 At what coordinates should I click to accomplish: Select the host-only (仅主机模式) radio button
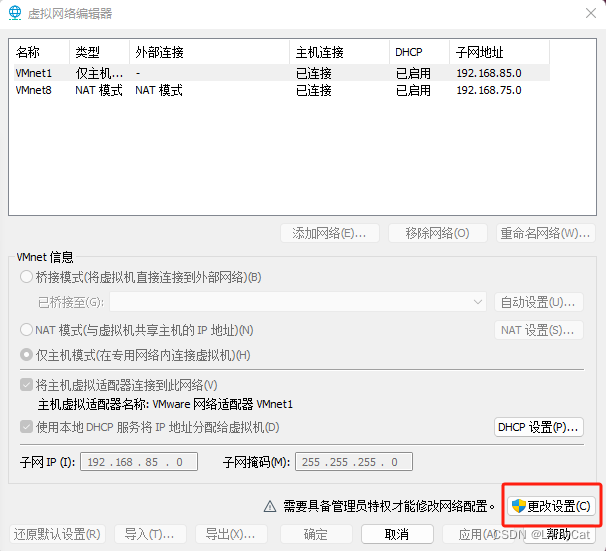click(x=26, y=355)
